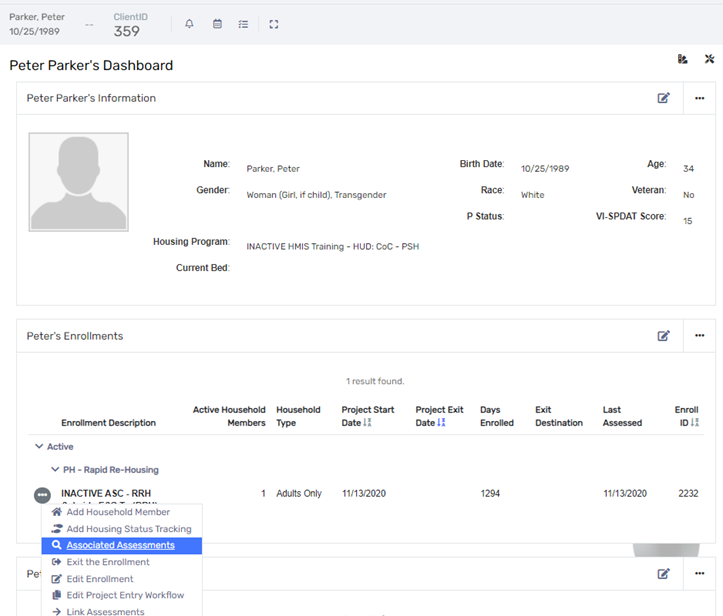Toggle the fullscreen expand icon

coord(274,24)
